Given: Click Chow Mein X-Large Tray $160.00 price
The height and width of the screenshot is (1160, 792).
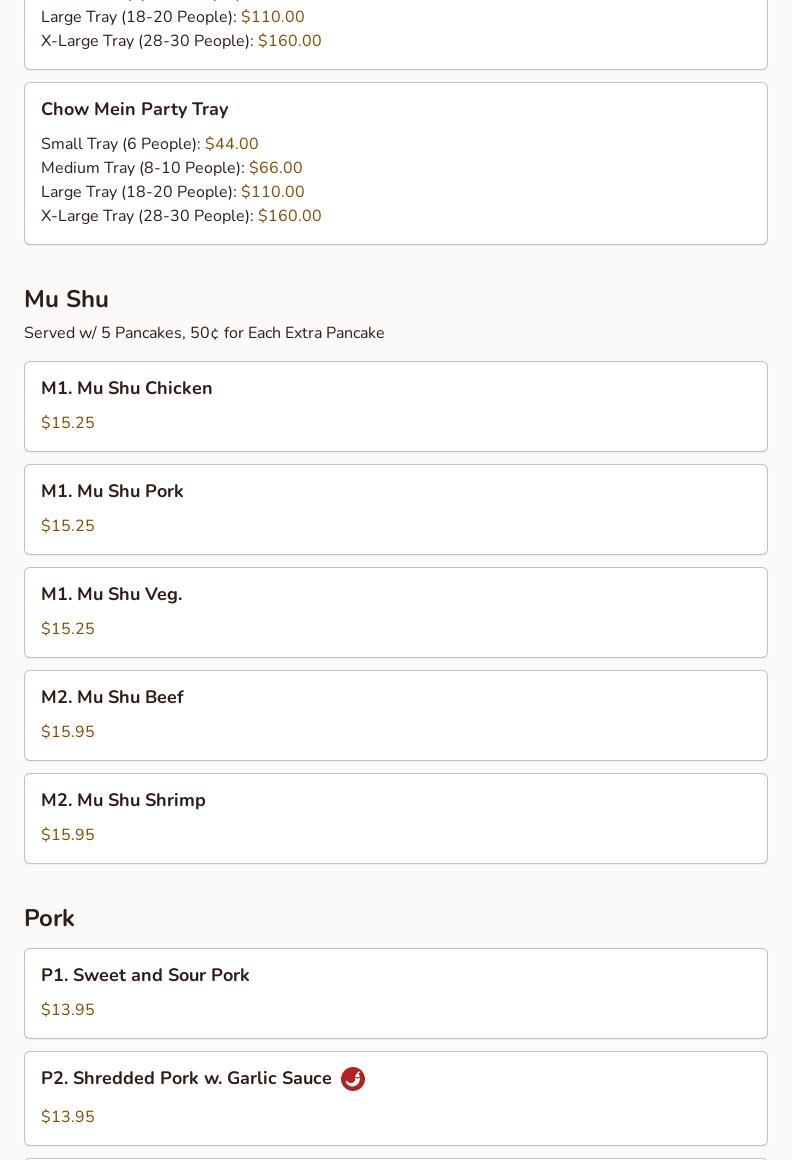Looking at the screenshot, I should 290,216.
